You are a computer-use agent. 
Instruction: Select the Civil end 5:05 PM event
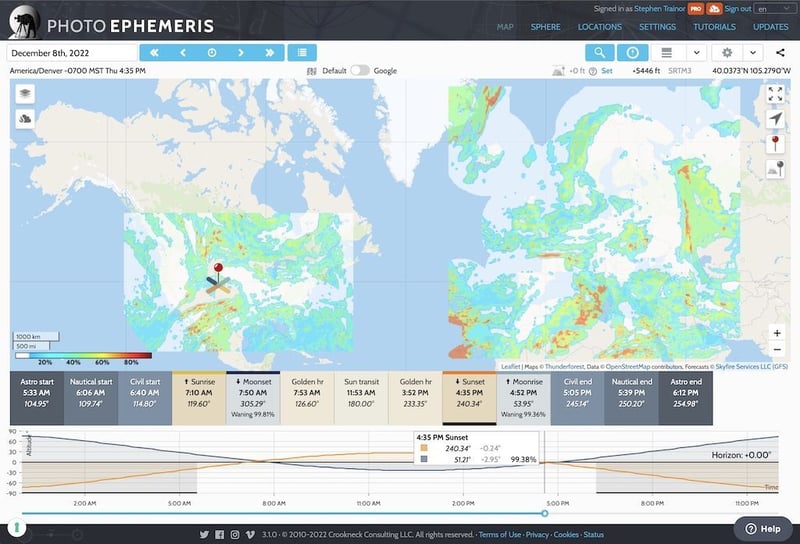[x=578, y=398]
